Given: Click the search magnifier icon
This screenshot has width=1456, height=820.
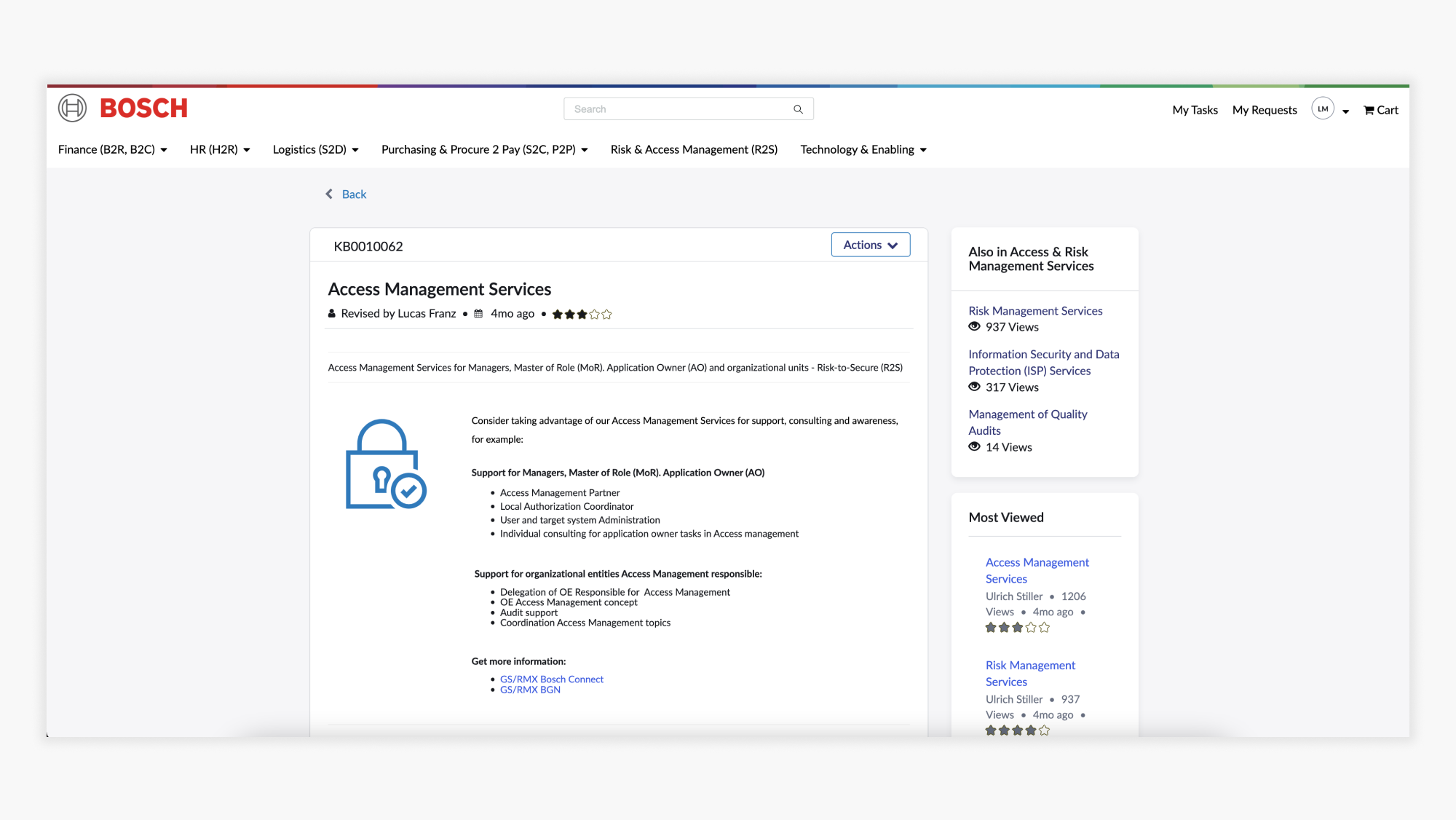Looking at the screenshot, I should pyautogui.click(x=798, y=109).
